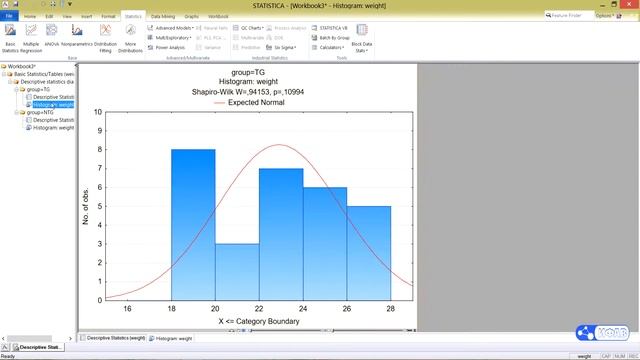Screen dimensions: 640x360
Task: Click group=TG graph title text
Action: (x=248, y=72)
